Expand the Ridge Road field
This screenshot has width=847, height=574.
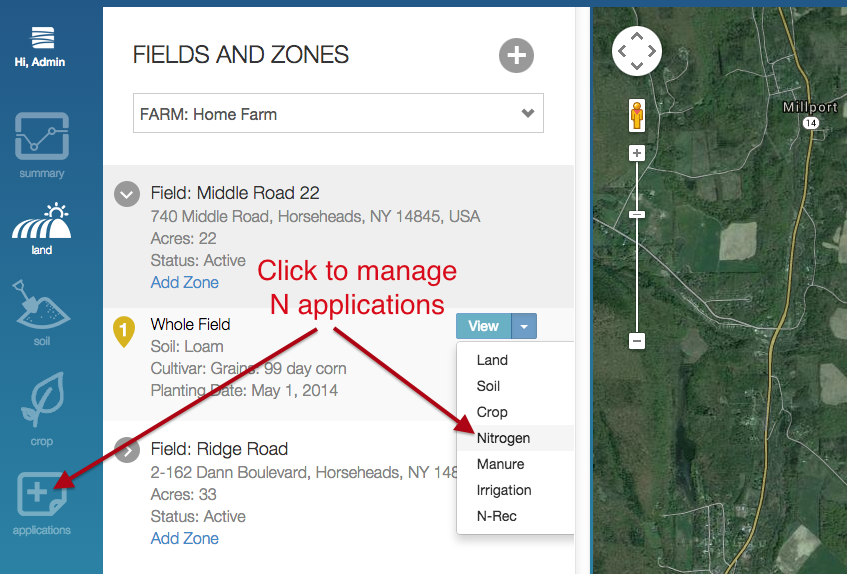tap(127, 450)
